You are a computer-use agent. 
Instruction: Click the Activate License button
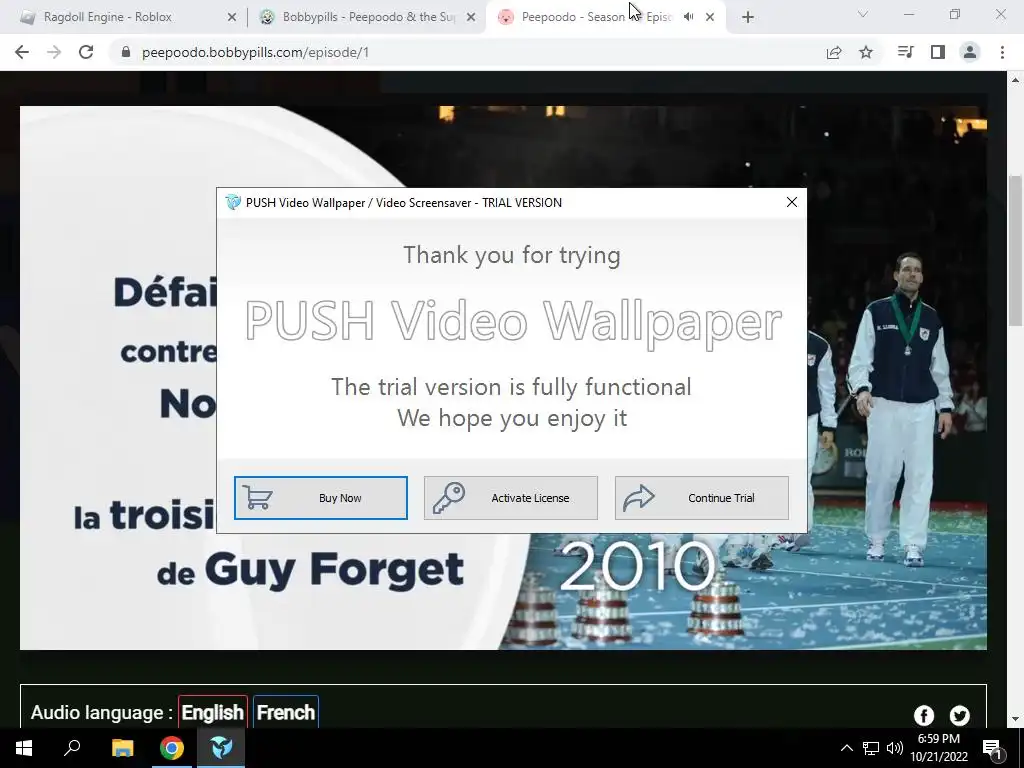pyautogui.click(x=511, y=498)
